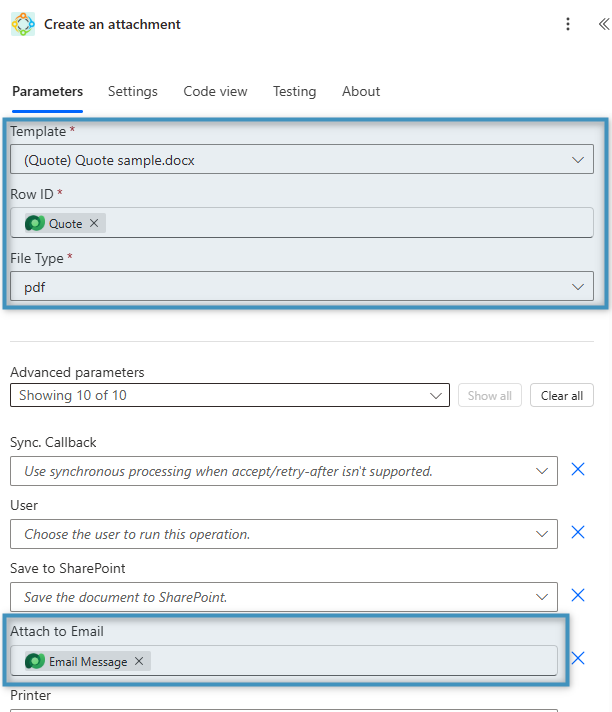Image resolution: width=612 pixels, height=712 pixels.
Task: Expand the Advanced parameters selector
Action: (x=436, y=395)
